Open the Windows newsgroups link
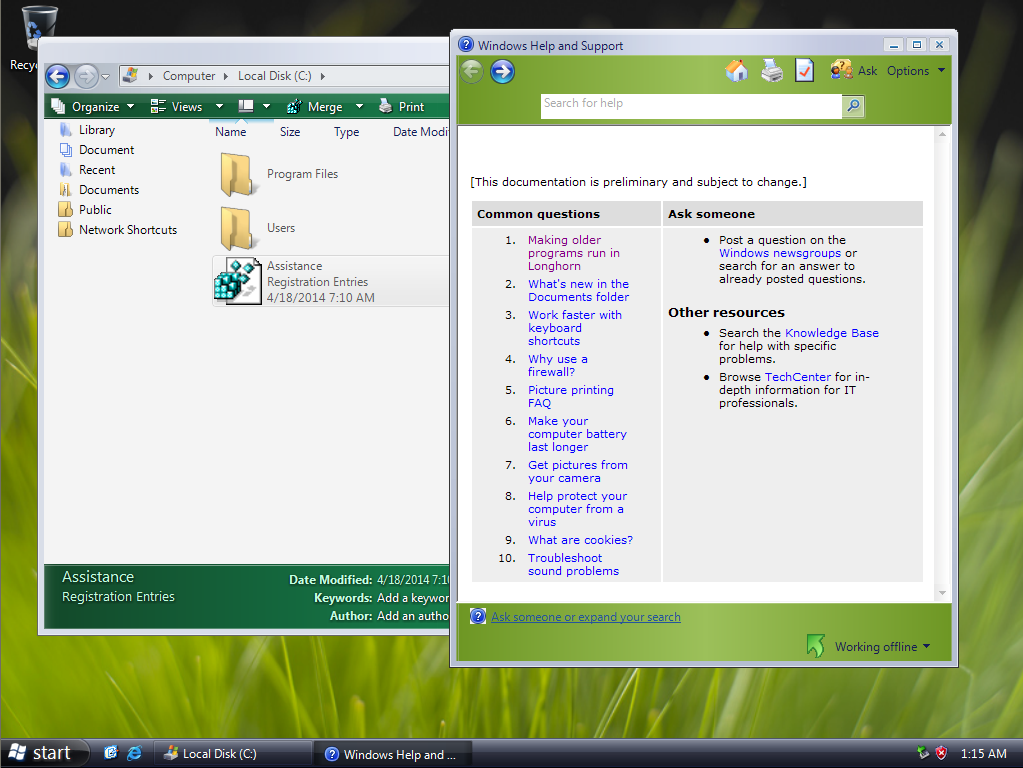The width and height of the screenshot is (1023, 768). [x=780, y=253]
